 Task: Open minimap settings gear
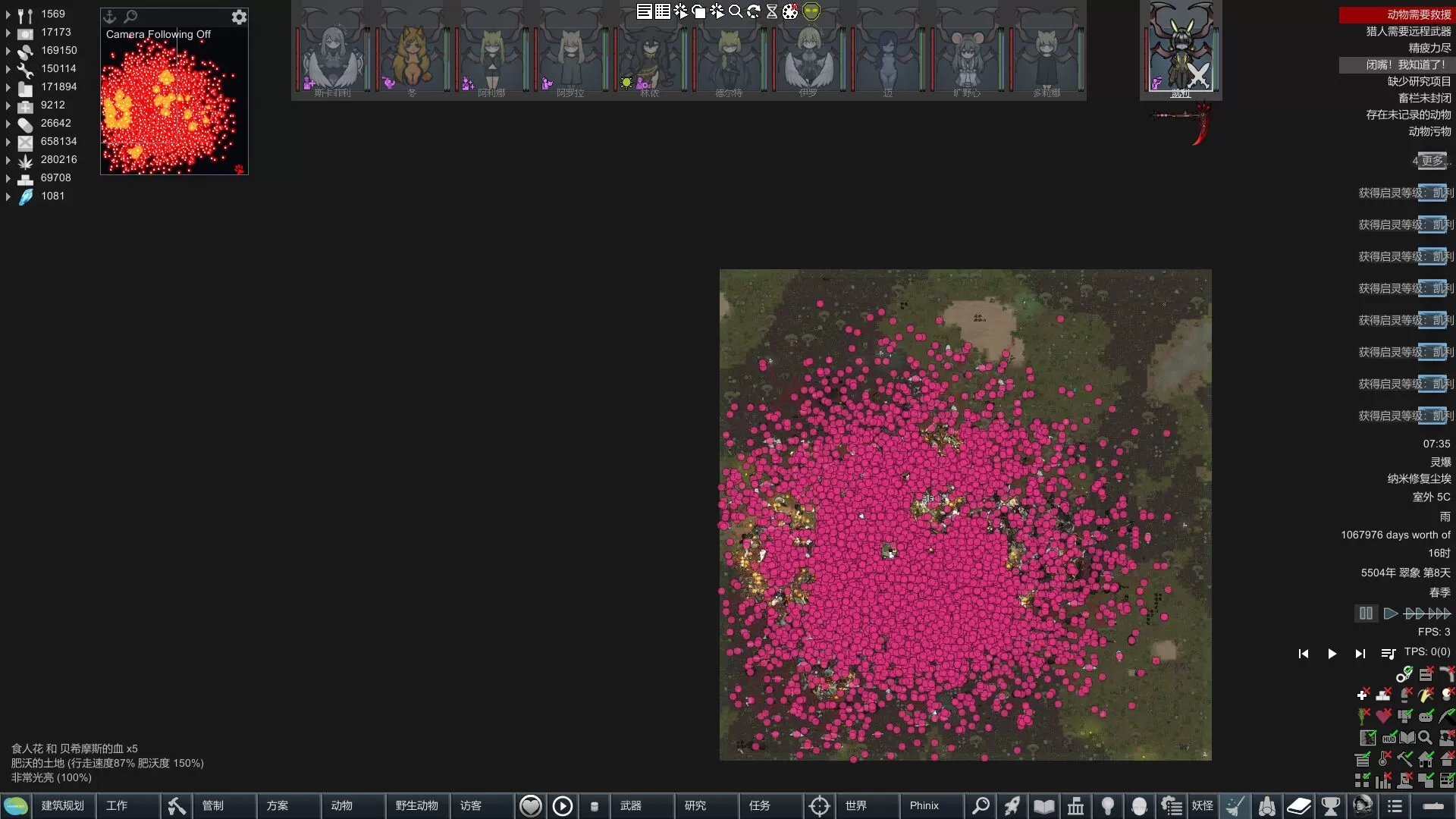(239, 17)
